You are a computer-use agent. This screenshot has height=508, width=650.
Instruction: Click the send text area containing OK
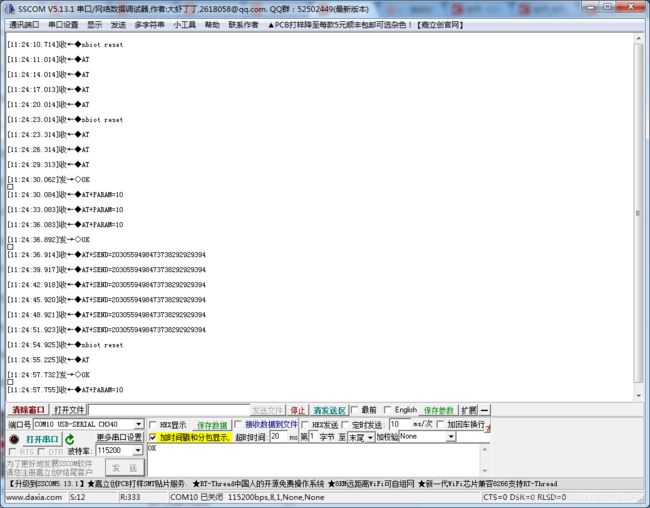coord(314,460)
